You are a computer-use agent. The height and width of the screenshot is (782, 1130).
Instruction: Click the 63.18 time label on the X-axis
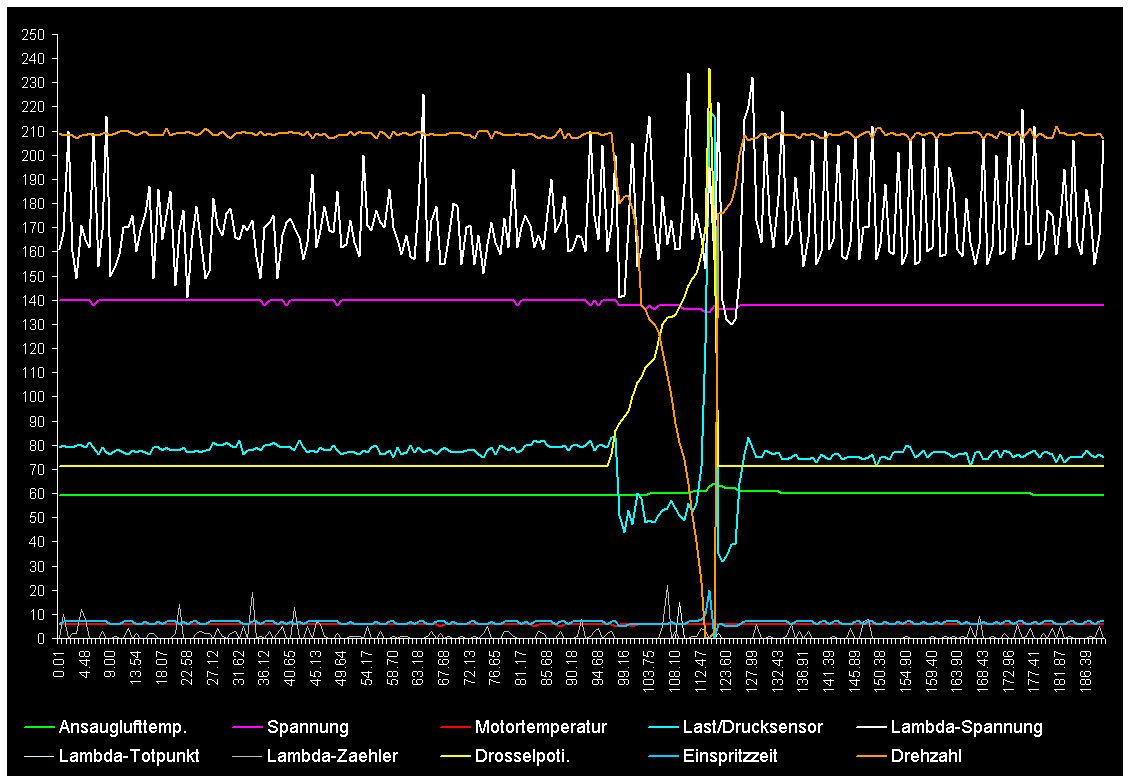418,664
